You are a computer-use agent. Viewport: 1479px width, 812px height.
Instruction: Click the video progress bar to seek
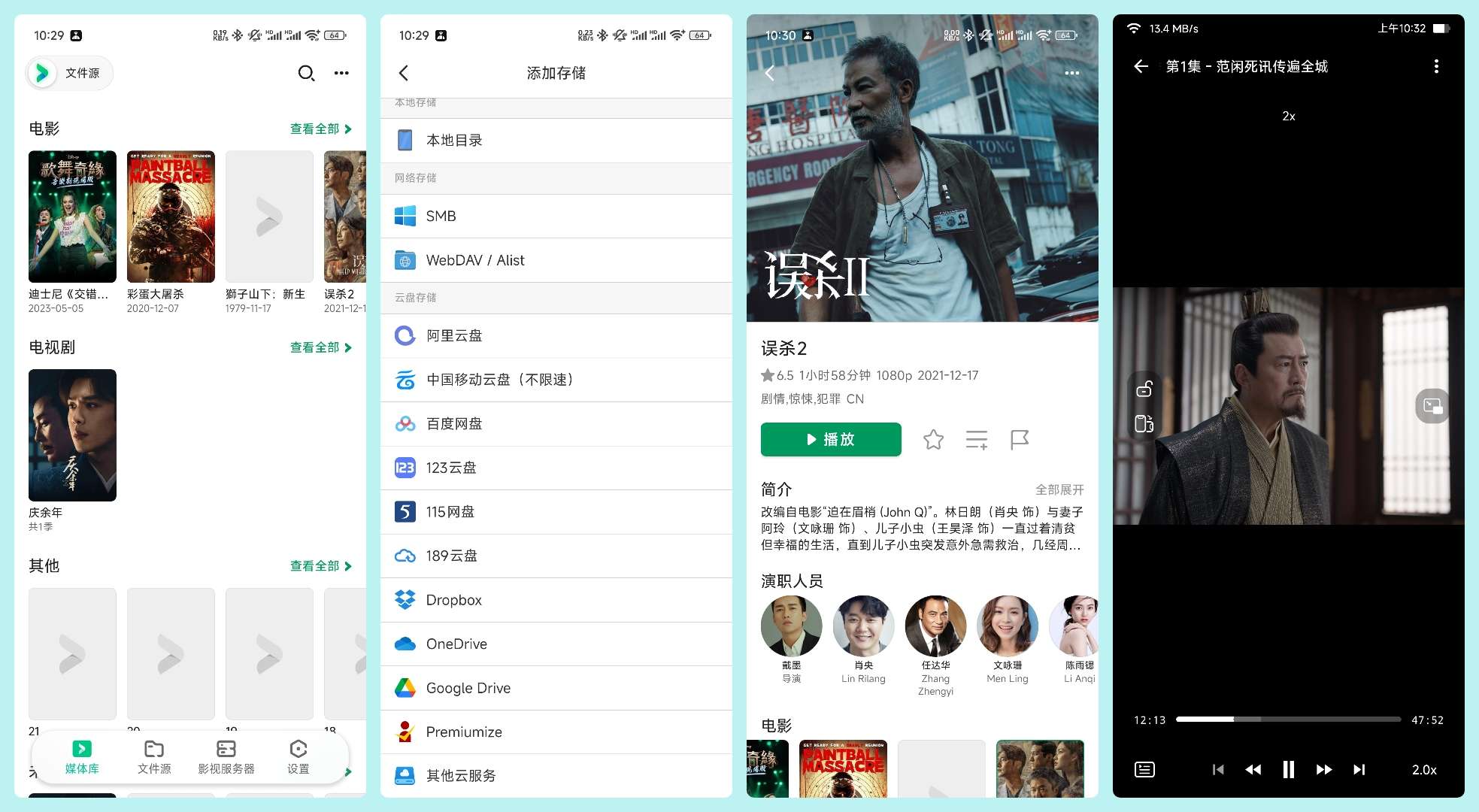point(1288,720)
